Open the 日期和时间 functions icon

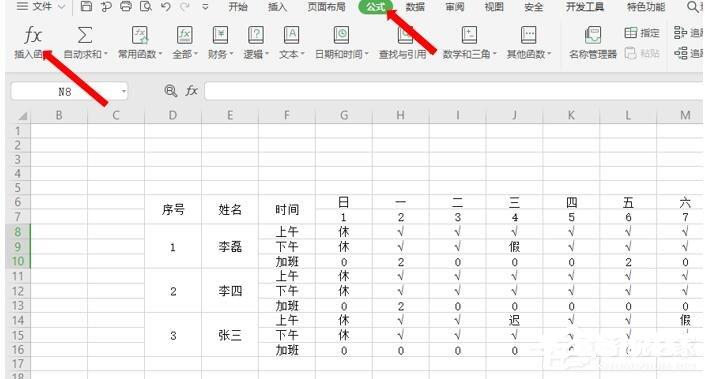pos(341,35)
